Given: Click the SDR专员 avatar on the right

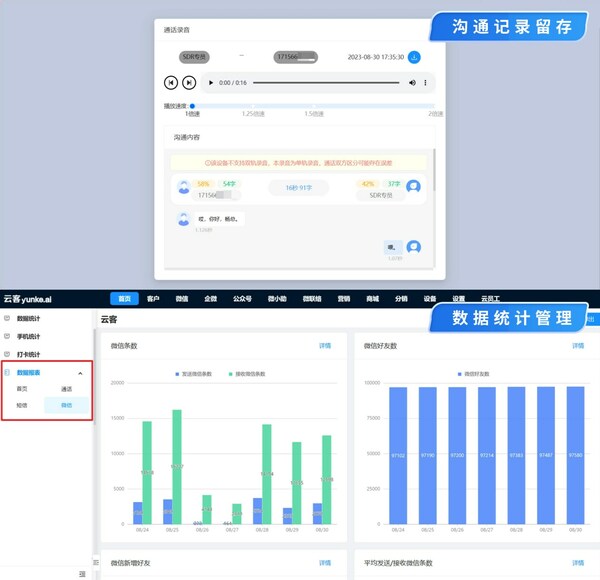Looking at the screenshot, I should (413, 186).
